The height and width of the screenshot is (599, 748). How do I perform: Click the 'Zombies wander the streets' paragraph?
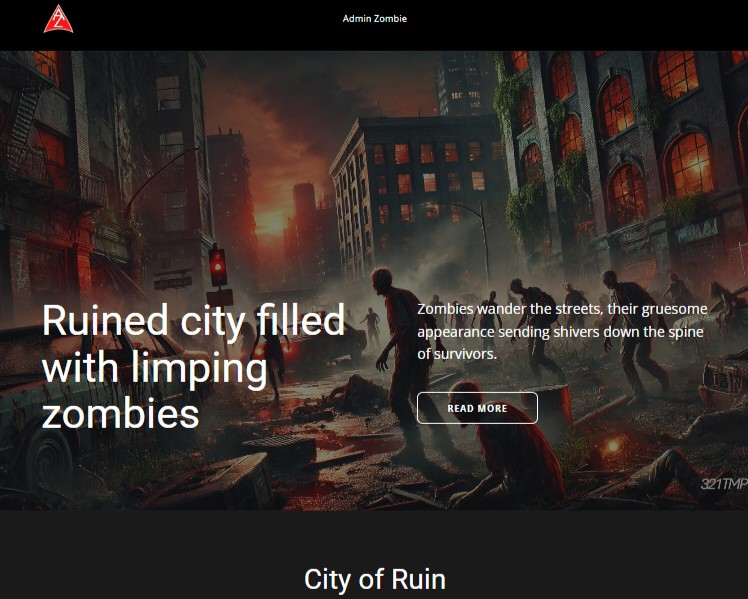[x=562, y=331]
